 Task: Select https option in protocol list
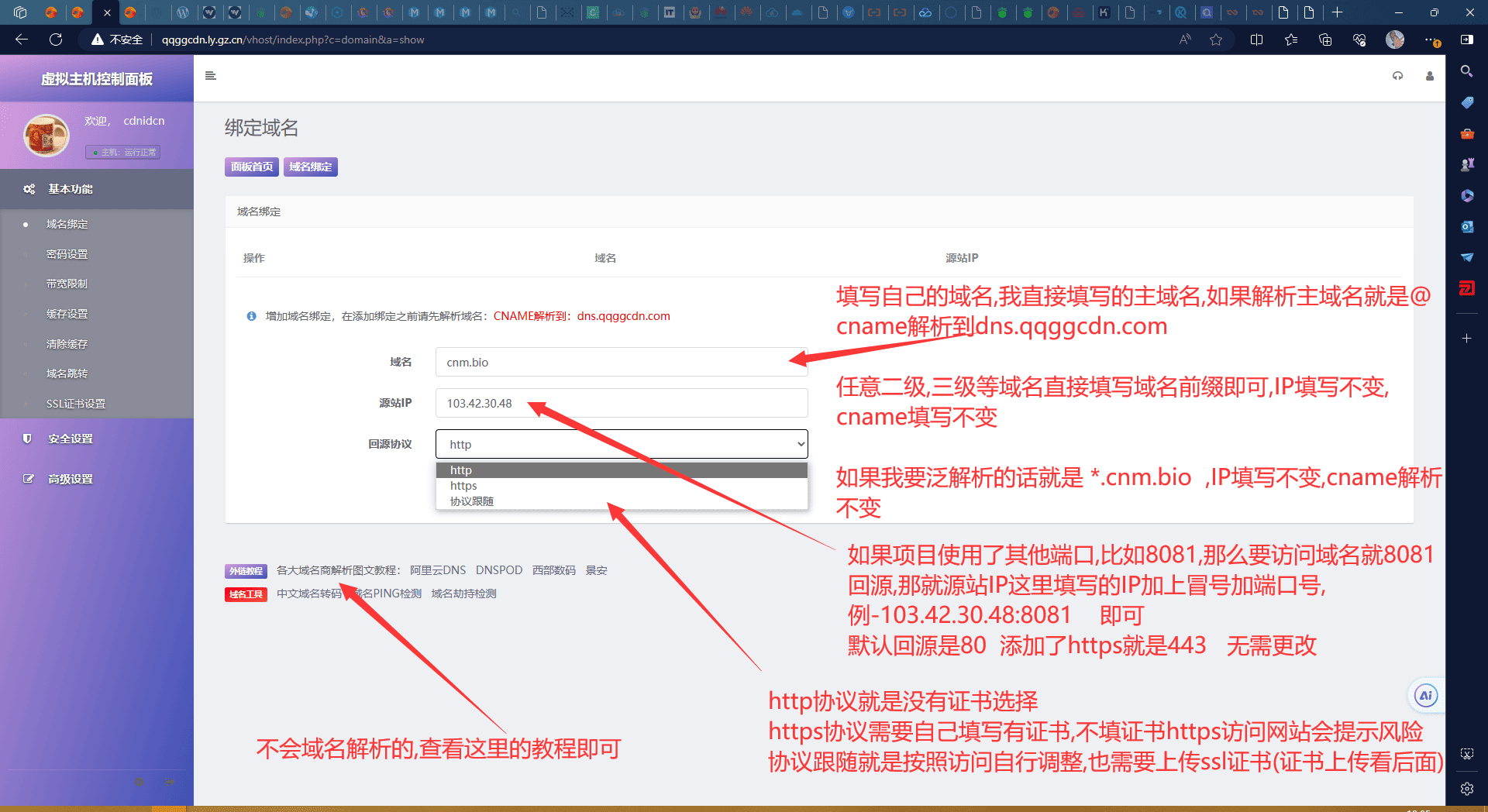click(x=463, y=486)
